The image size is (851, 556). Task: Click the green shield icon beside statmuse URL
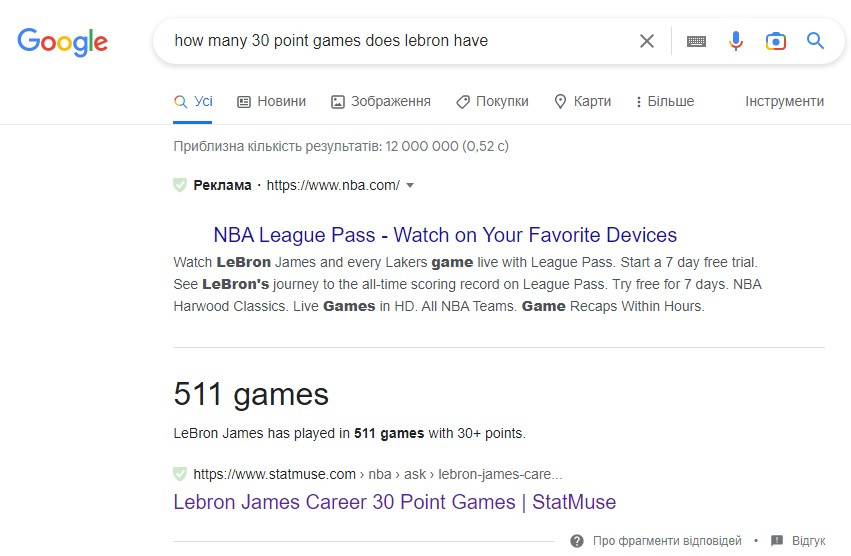pyautogui.click(x=180, y=474)
